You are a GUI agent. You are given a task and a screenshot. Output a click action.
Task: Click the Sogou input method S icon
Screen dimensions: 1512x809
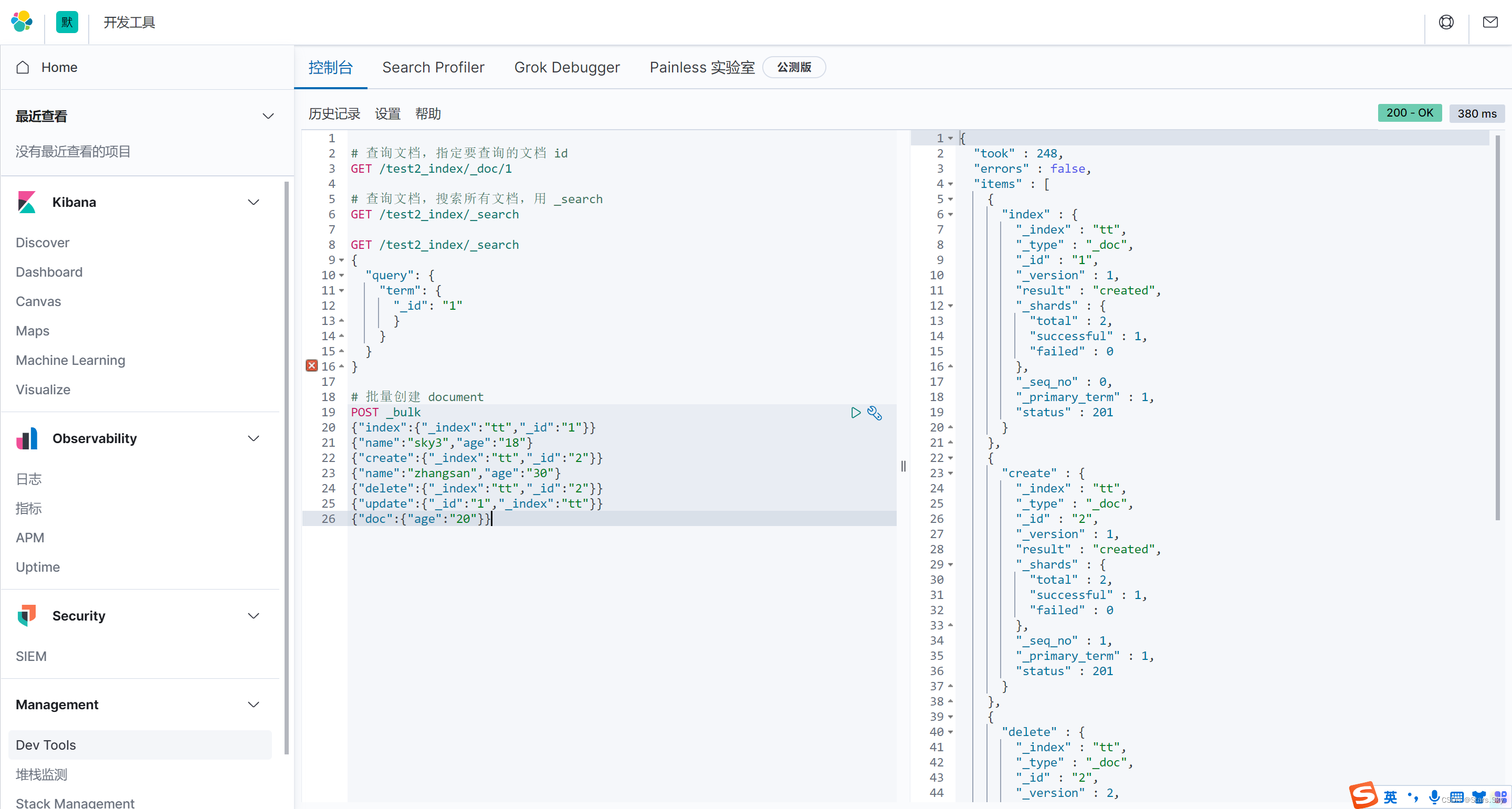point(1363,795)
